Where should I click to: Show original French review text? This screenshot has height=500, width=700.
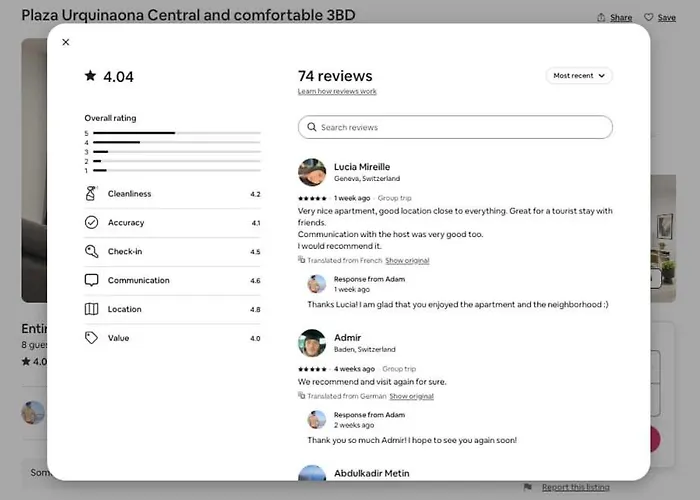coord(407,260)
